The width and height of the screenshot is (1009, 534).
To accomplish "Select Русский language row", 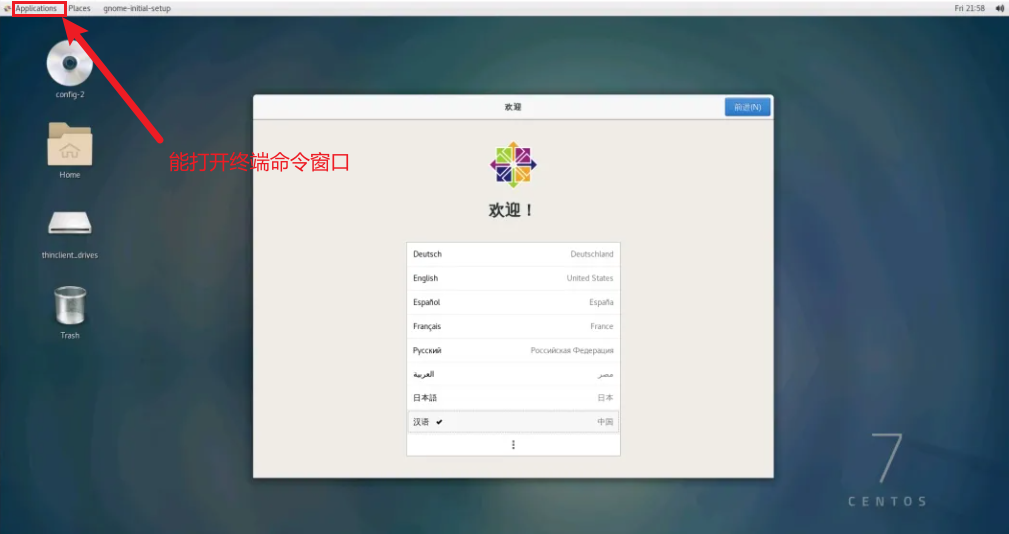I will 513,351.
